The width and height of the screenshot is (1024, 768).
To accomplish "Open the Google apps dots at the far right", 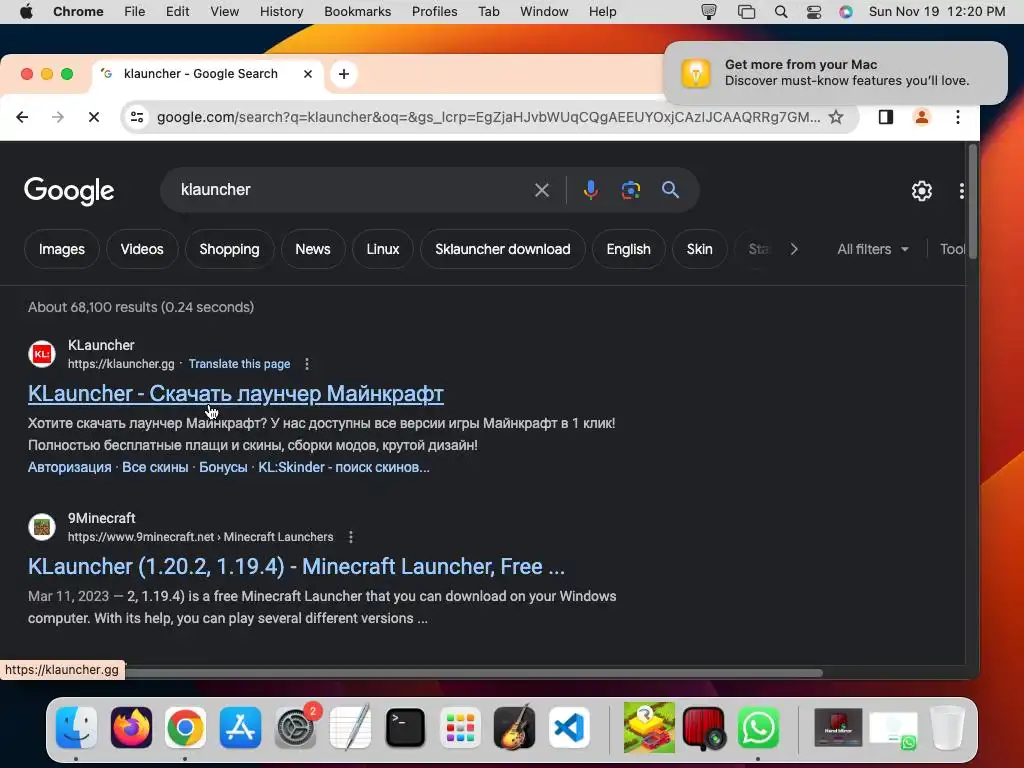I will [x=961, y=191].
